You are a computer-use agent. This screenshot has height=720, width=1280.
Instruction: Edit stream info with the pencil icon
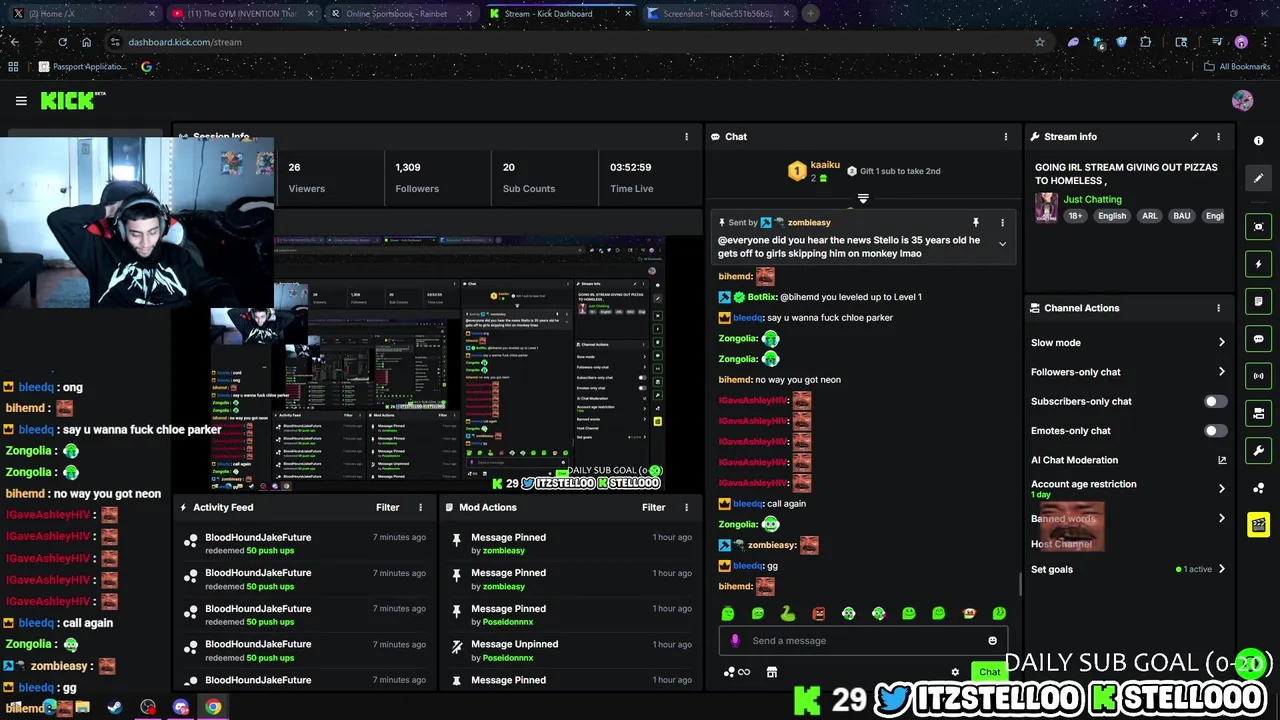pyautogui.click(x=1194, y=137)
